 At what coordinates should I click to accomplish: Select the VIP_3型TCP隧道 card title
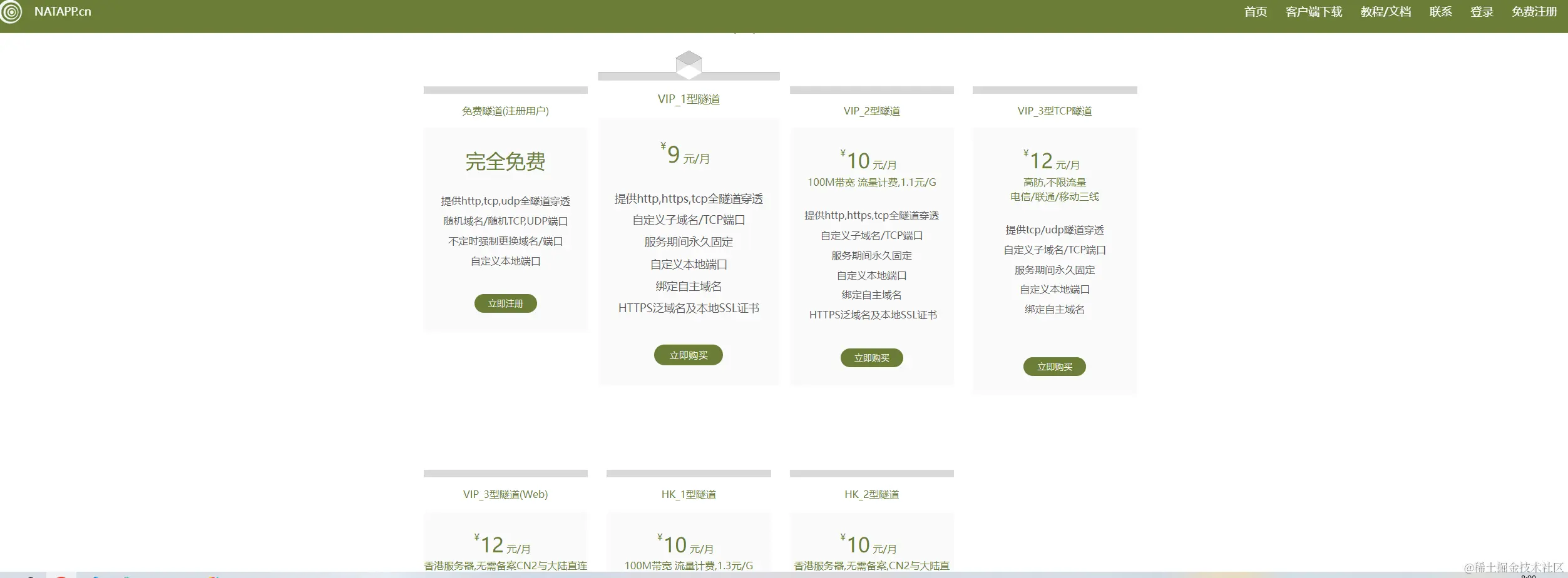tap(1055, 111)
